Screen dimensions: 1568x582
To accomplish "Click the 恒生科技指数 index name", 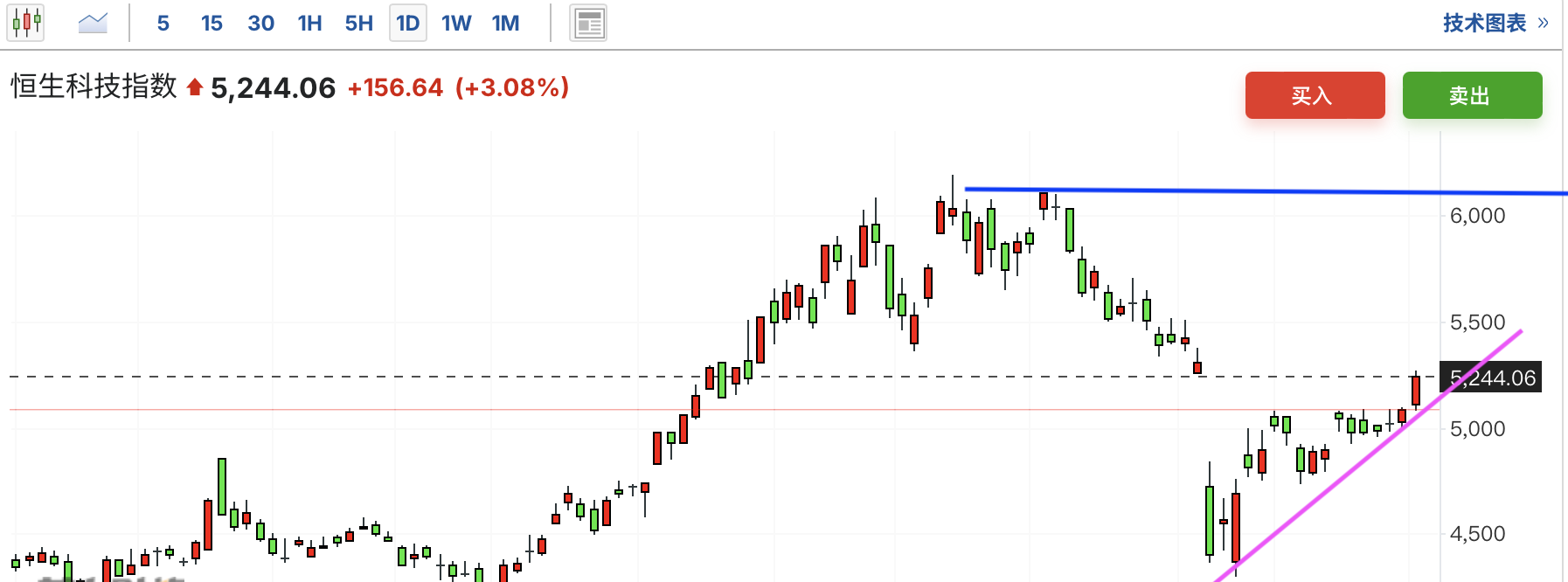I will coord(94,87).
